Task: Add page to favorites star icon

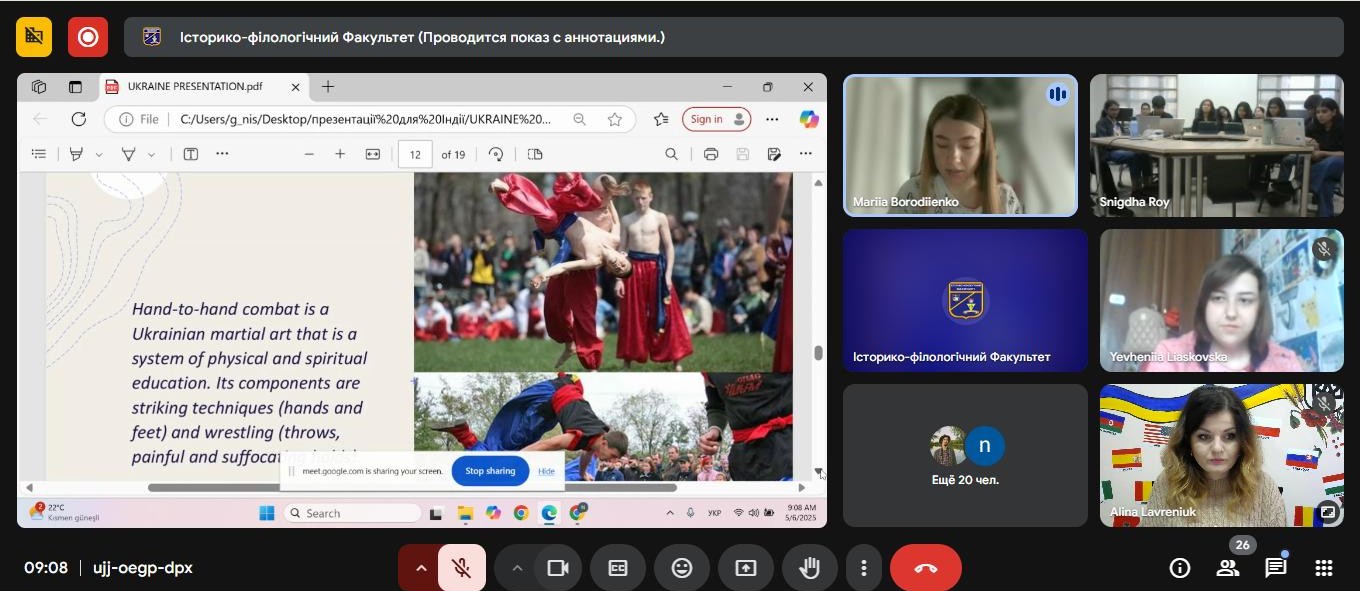Action: pos(615,119)
